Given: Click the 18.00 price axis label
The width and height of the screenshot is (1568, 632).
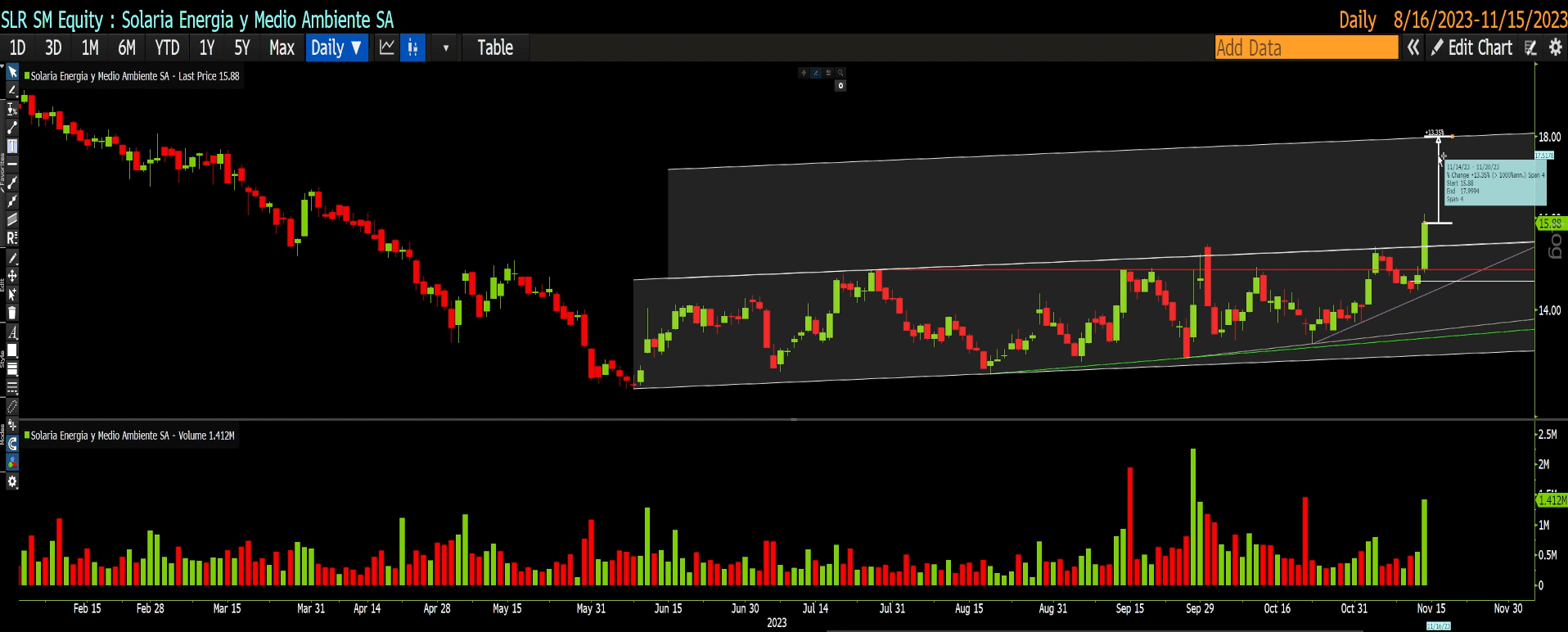Looking at the screenshot, I should pos(1549,138).
